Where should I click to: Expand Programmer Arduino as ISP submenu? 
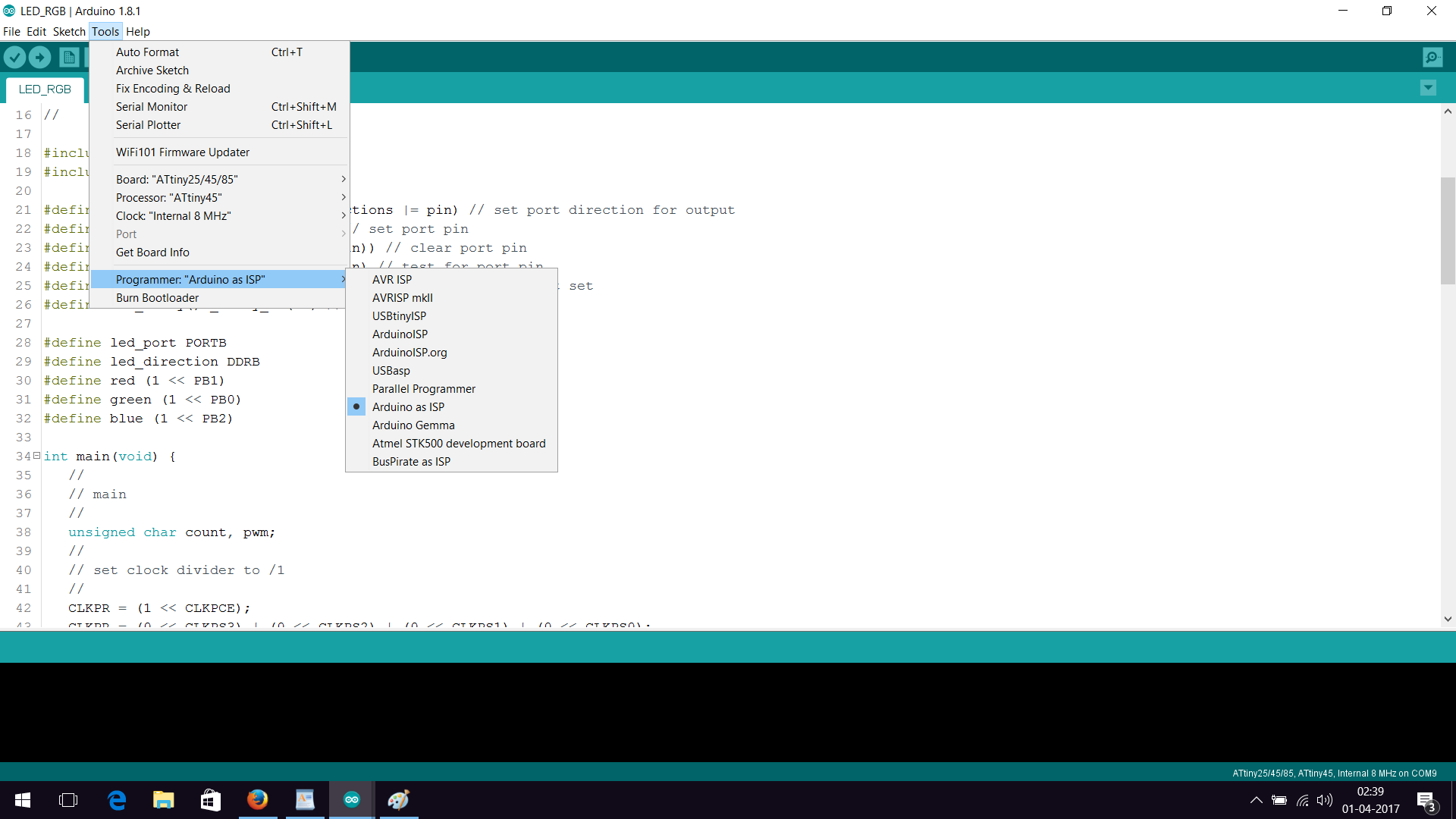click(219, 280)
